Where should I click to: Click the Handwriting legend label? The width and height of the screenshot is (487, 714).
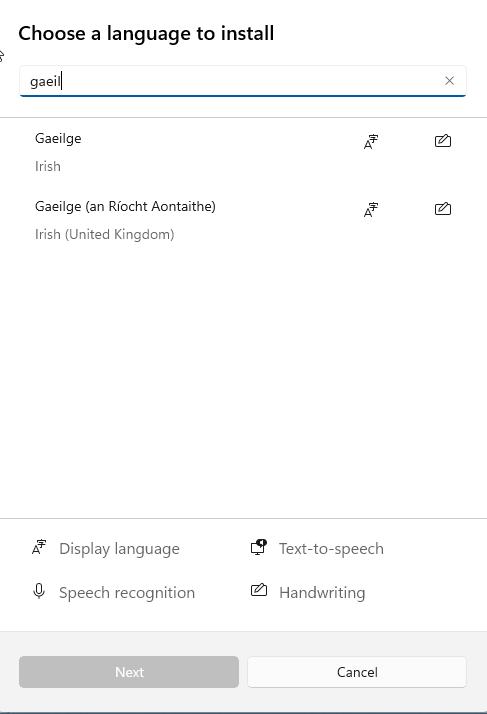[322, 593]
